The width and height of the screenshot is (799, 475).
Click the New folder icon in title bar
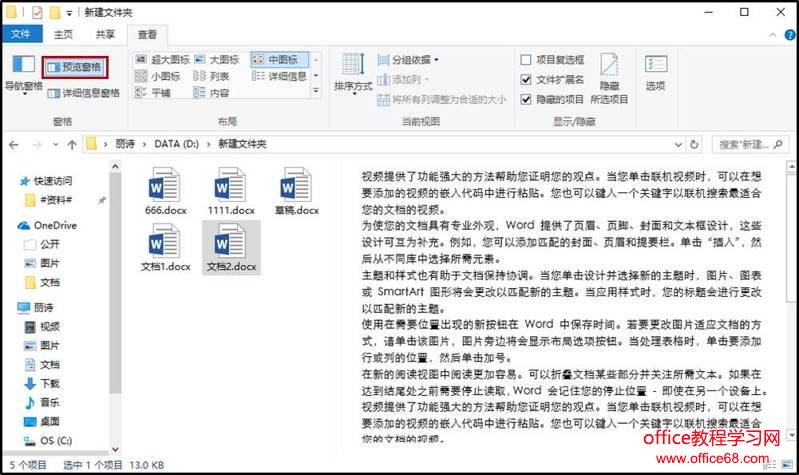click(x=55, y=12)
